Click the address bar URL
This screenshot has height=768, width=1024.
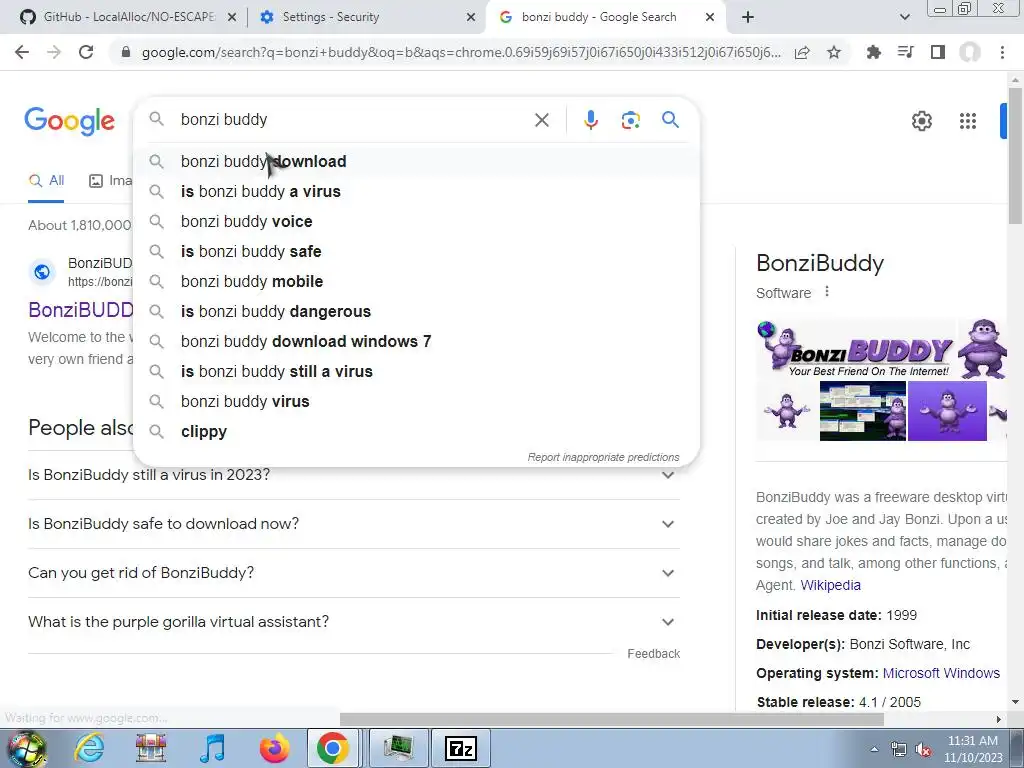pos(460,52)
